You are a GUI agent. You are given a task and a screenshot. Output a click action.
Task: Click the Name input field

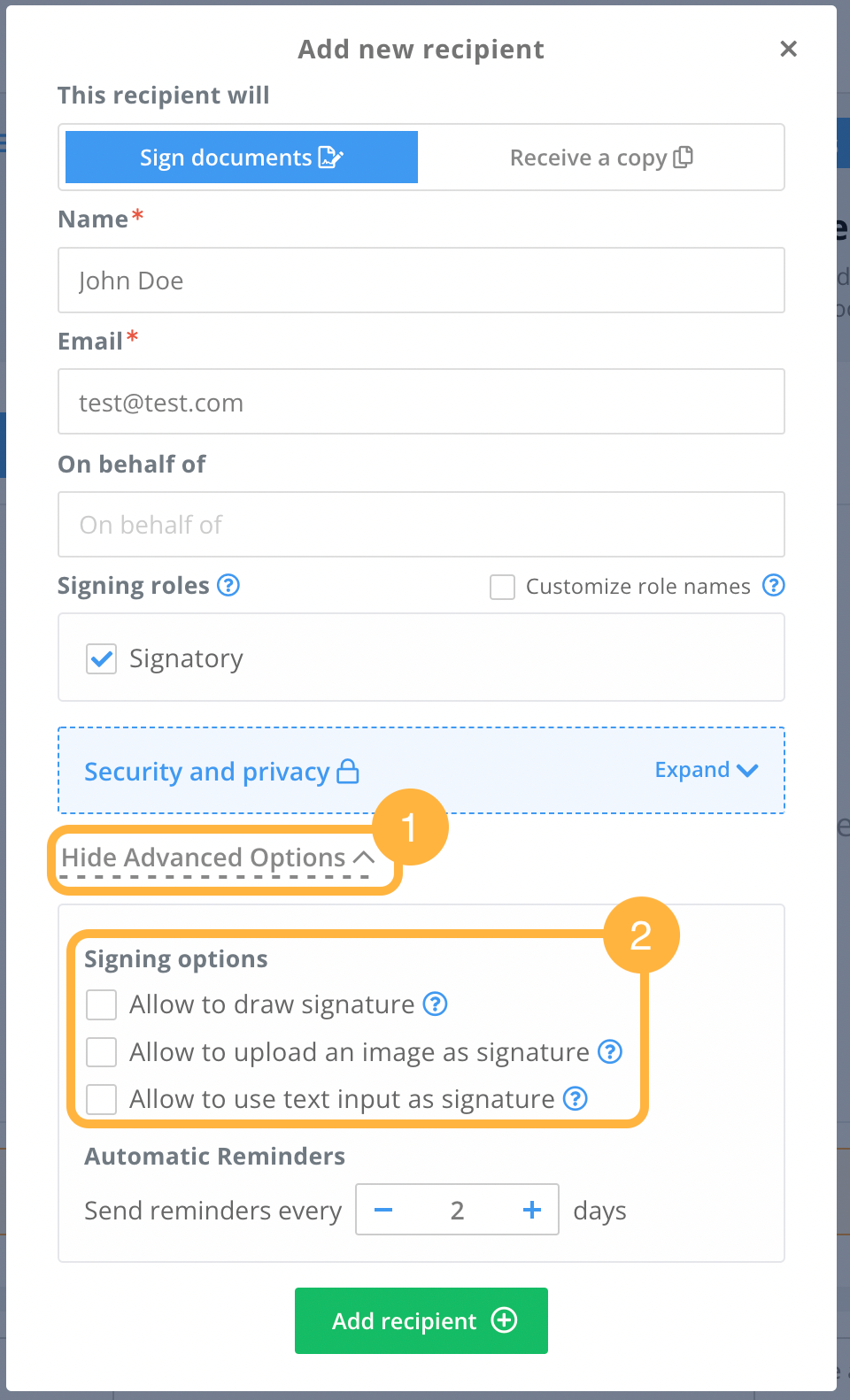coord(421,280)
